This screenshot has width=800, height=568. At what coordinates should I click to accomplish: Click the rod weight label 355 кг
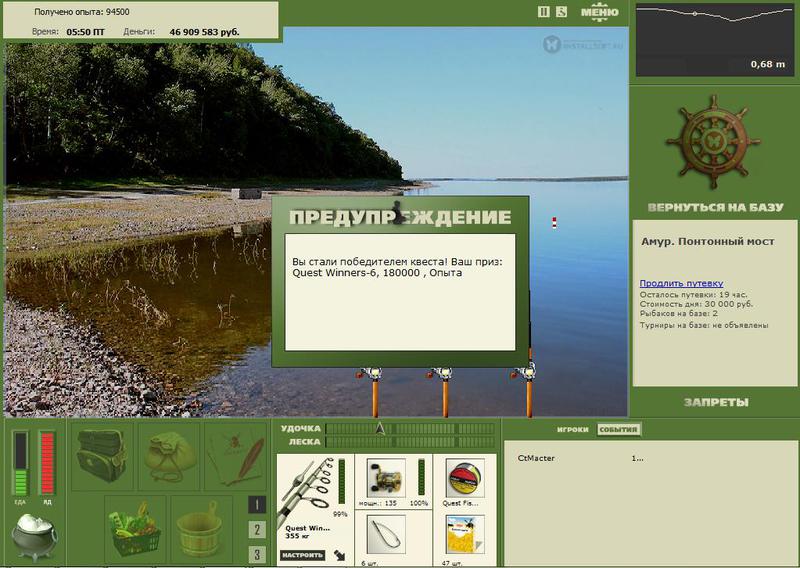point(299,536)
